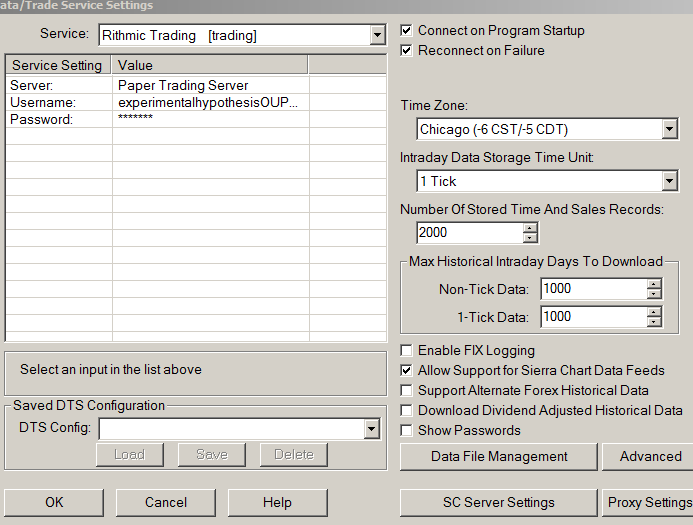Image resolution: width=693 pixels, height=525 pixels.
Task: Increase Stored Time And Sales Records value
Action: 529,228
